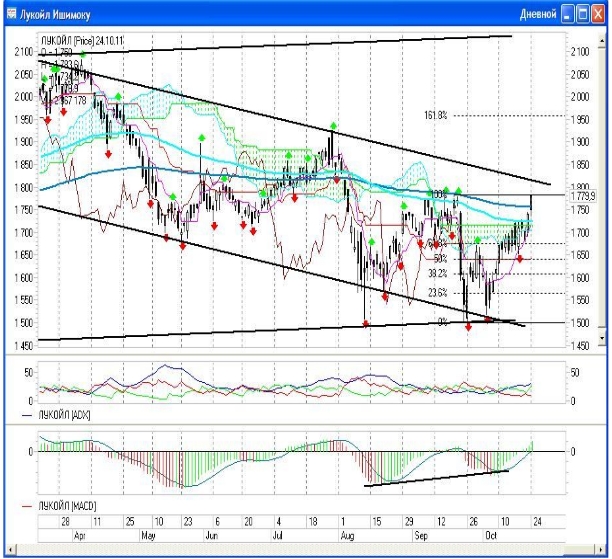Click the 100% Fibonacci level label
The width and height of the screenshot is (612, 559).
(438, 194)
